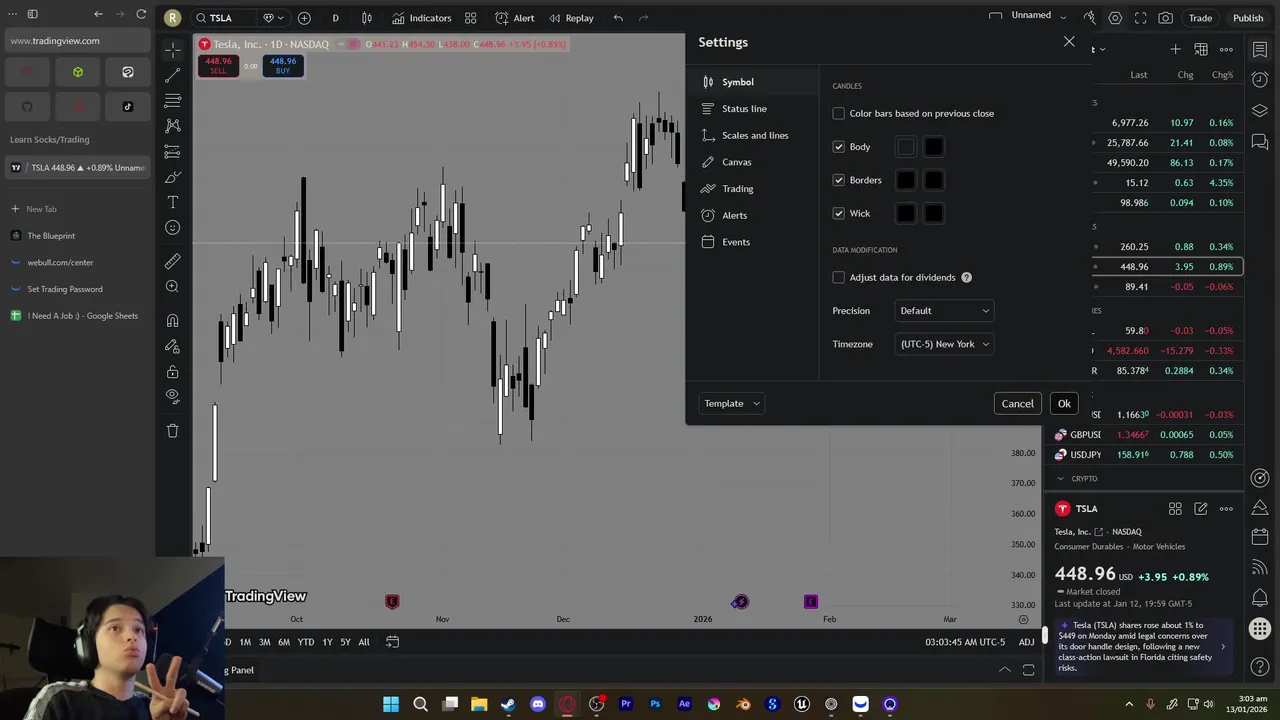Click the magnet mode tool
Viewport: 1280px width, 720px height.
[x=173, y=321]
